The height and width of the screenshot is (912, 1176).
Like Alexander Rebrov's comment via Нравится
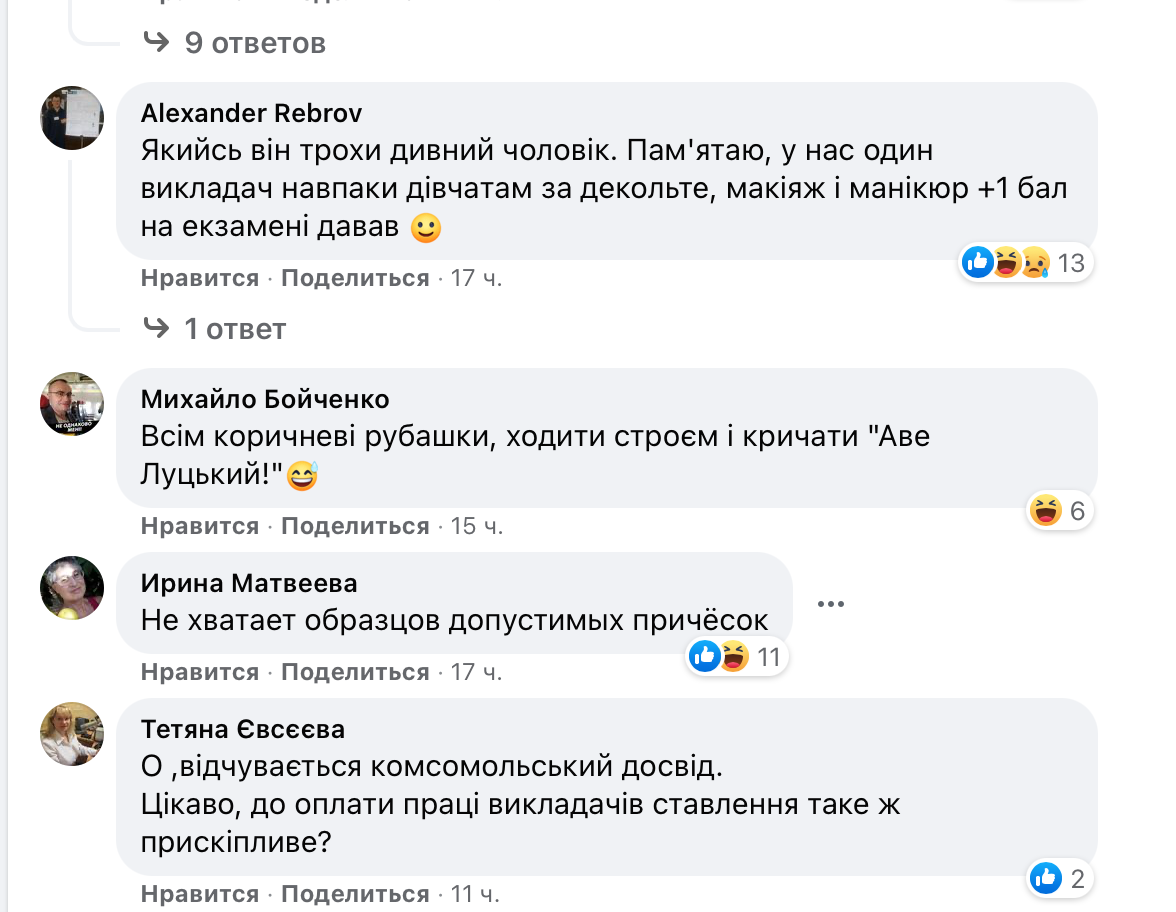[x=200, y=278]
